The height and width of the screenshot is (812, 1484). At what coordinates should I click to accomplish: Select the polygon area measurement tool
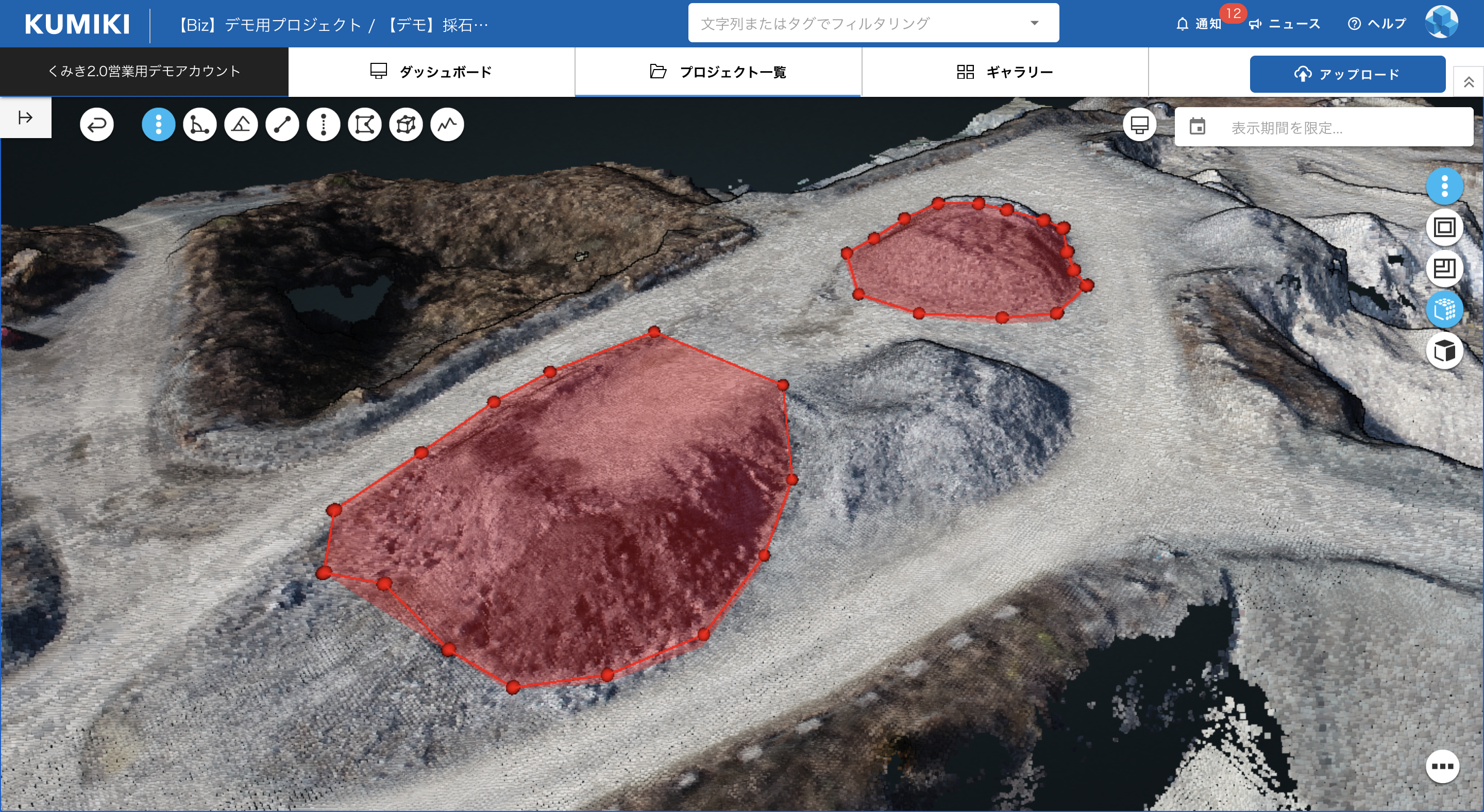(365, 124)
